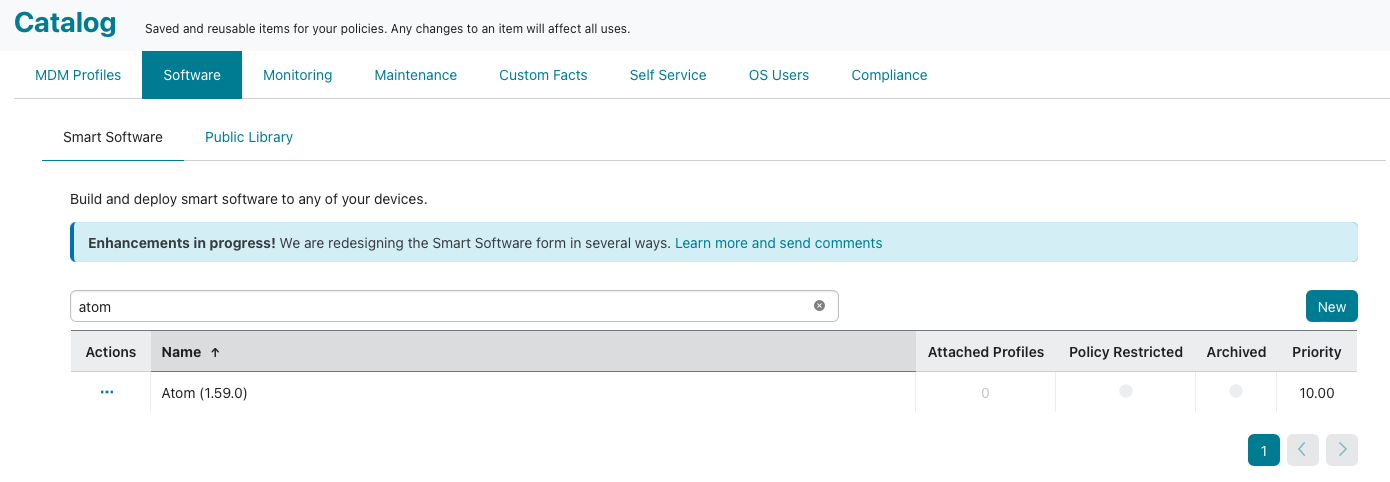The width and height of the screenshot is (1390, 482).
Task: Click into the software search field
Action: tap(440, 306)
